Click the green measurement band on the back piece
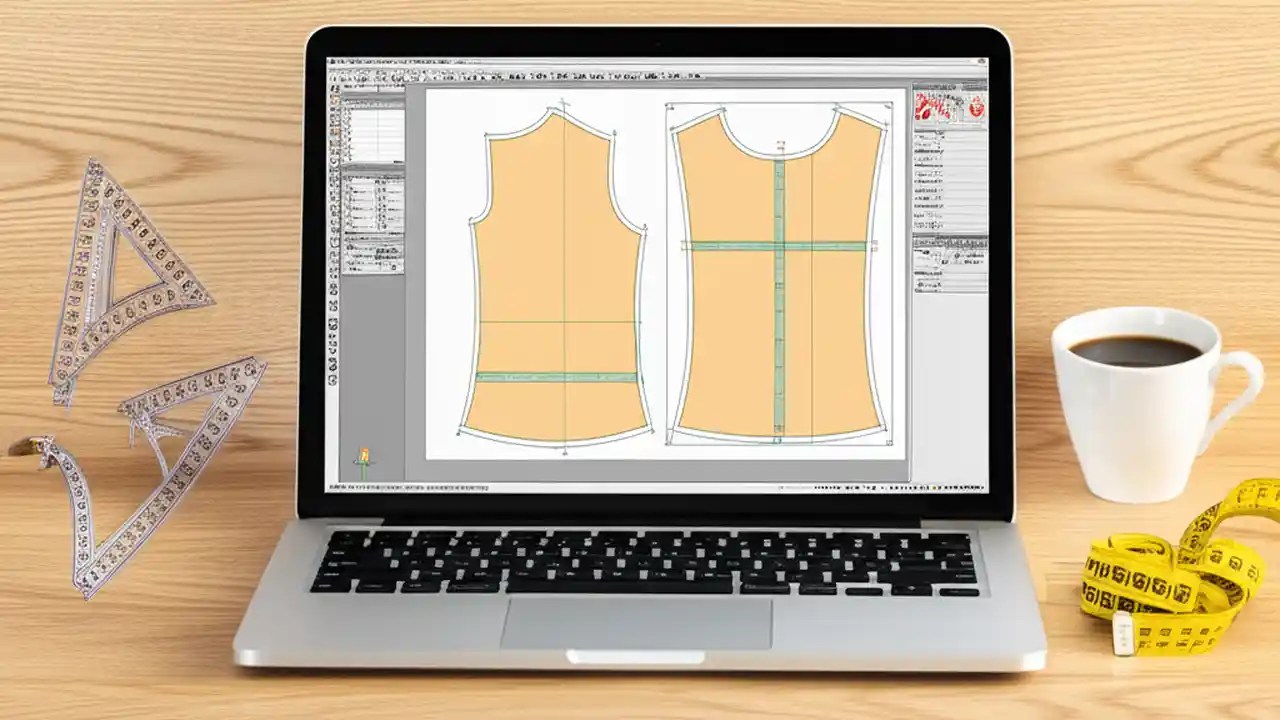 coord(775,243)
